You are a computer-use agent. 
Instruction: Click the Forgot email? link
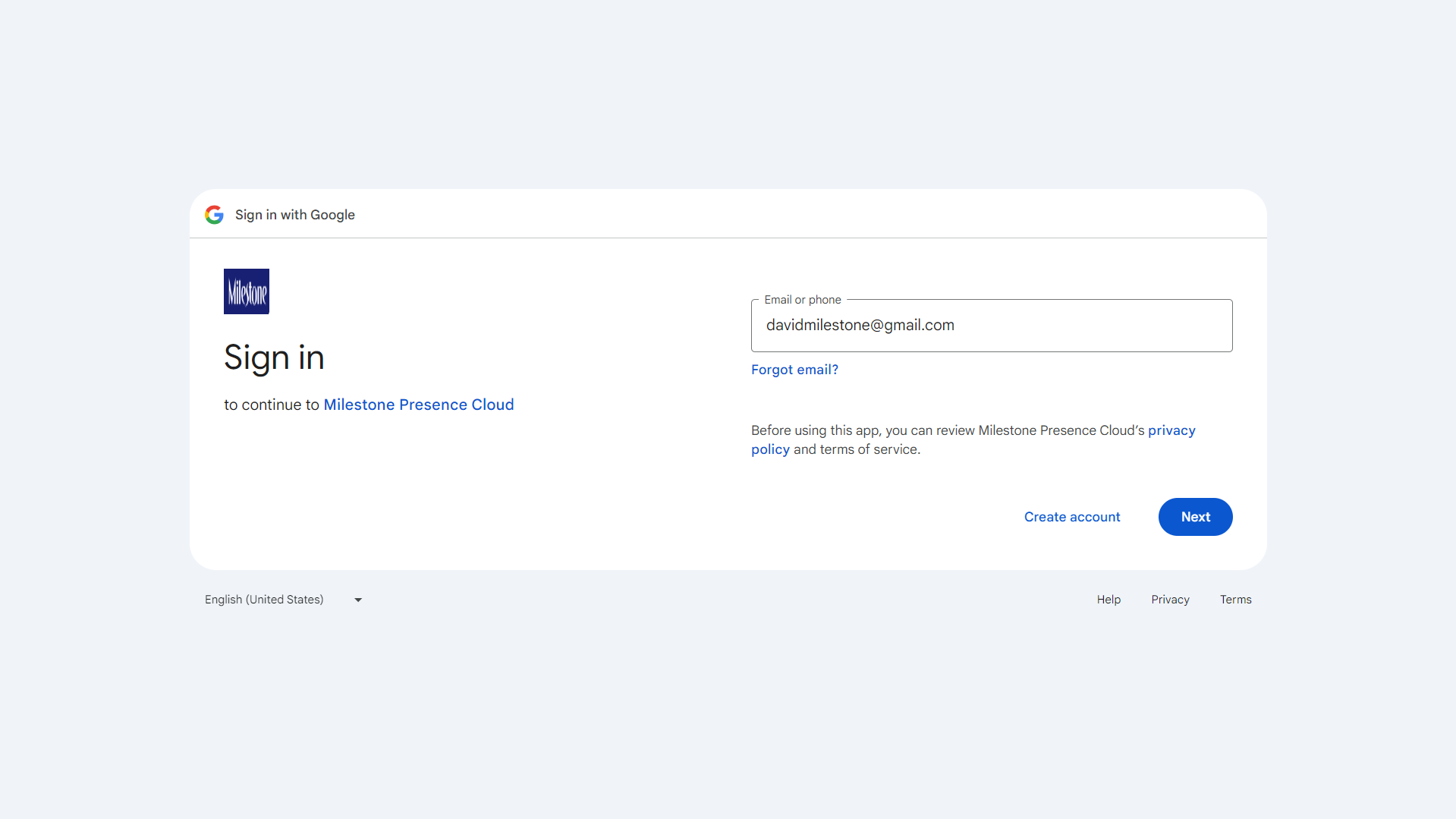click(794, 370)
